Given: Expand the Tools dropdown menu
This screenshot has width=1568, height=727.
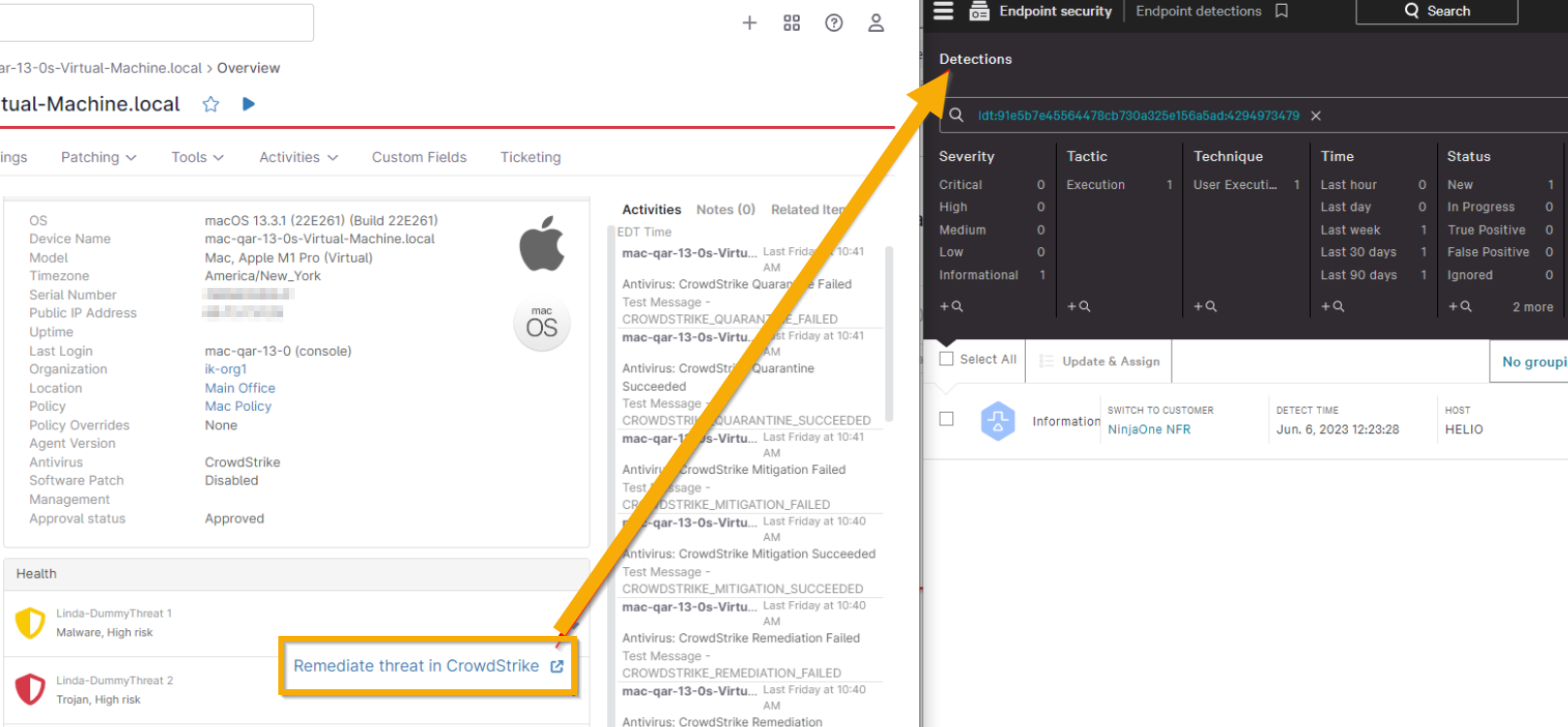Looking at the screenshot, I should [x=197, y=157].
